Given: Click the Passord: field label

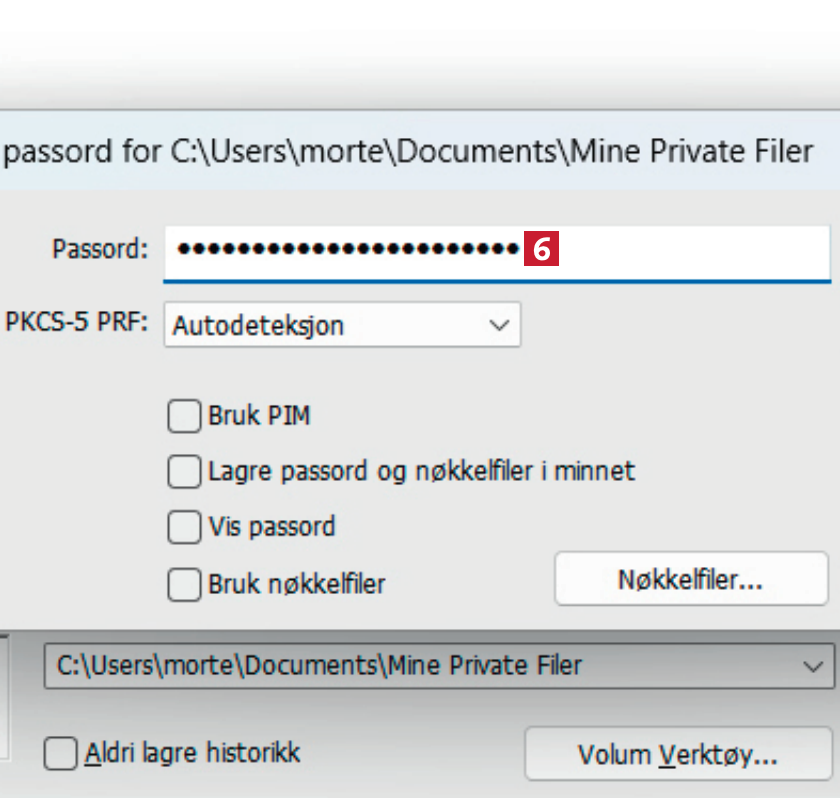Looking at the screenshot, I should [100, 250].
